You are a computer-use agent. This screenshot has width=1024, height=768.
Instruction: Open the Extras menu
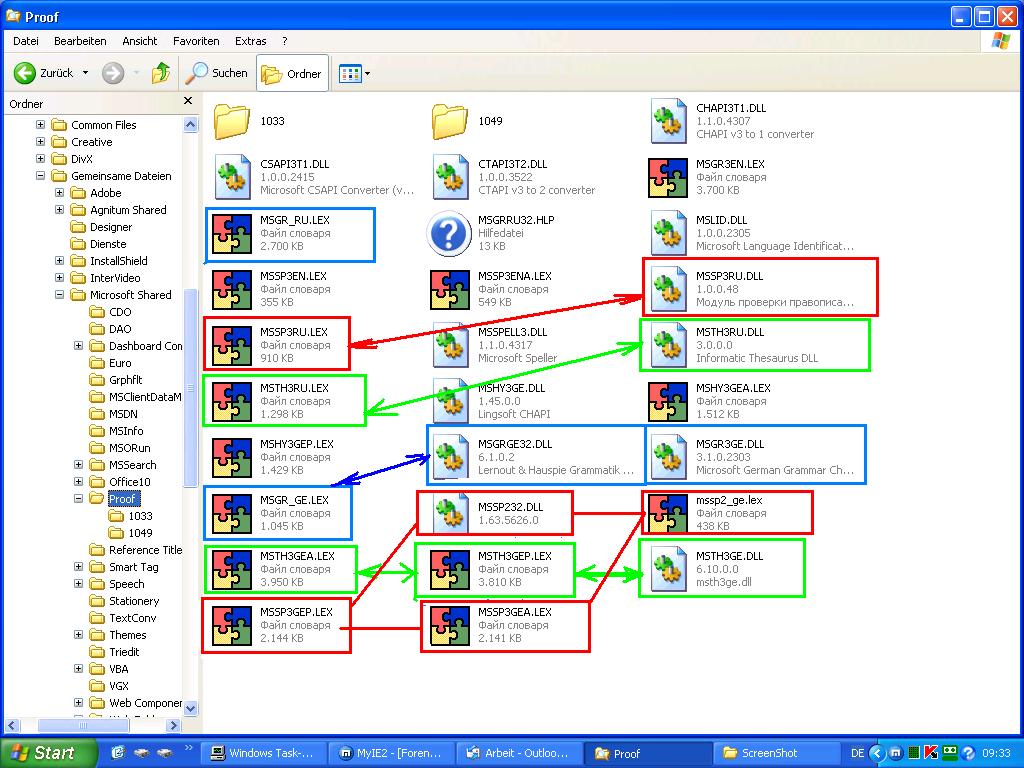pos(251,41)
